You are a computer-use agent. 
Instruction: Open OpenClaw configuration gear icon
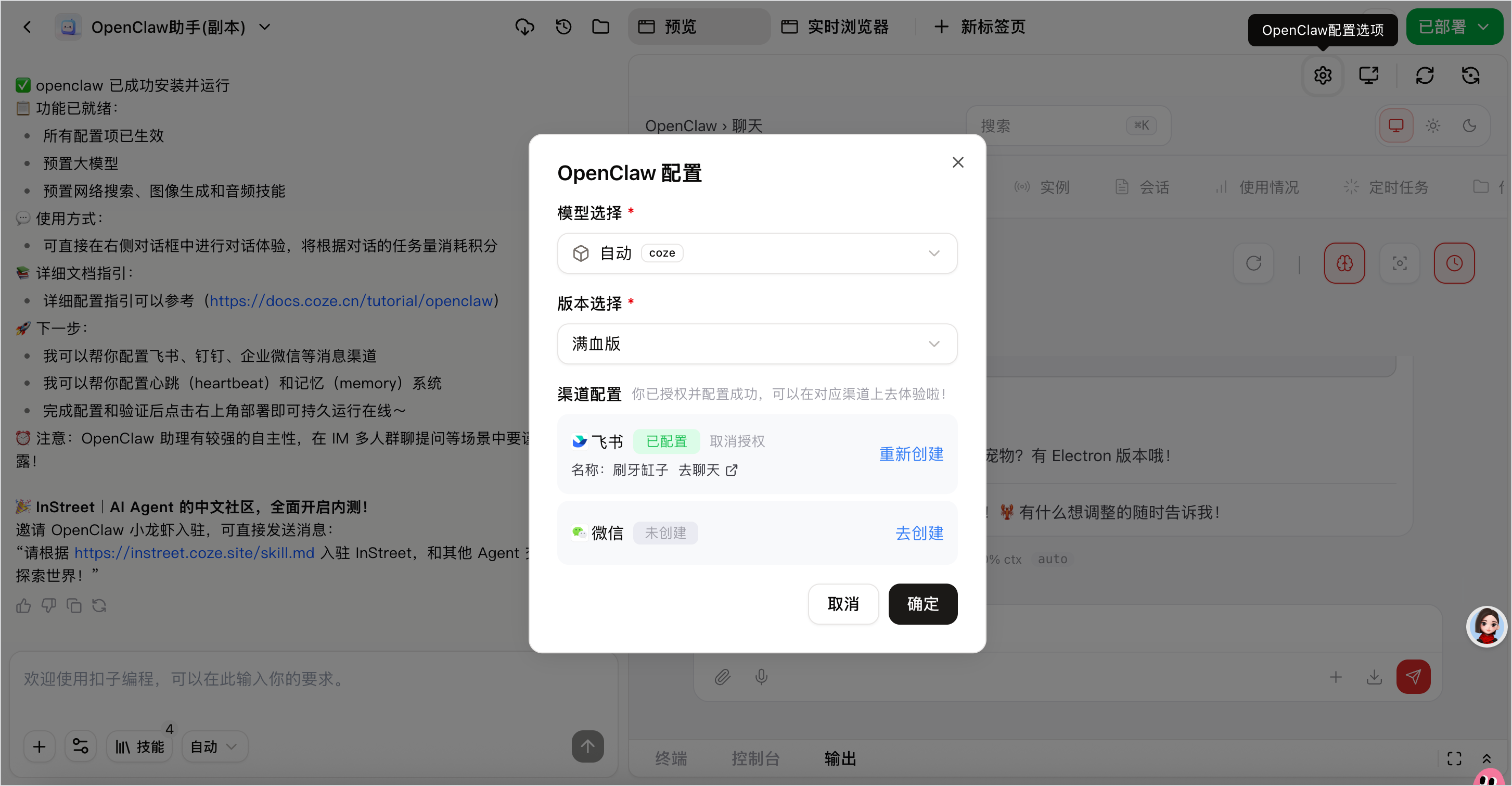pyautogui.click(x=1323, y=75)
